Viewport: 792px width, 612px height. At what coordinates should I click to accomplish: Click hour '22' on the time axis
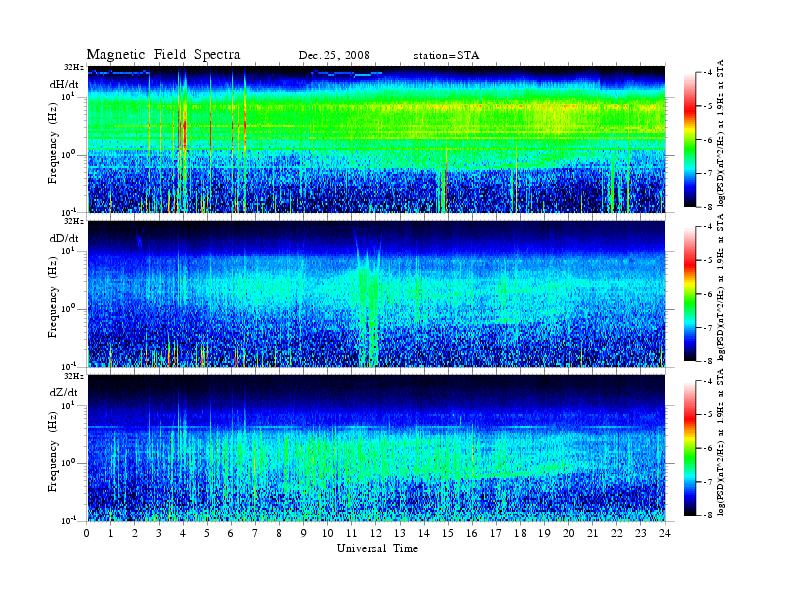coord(616,534)
